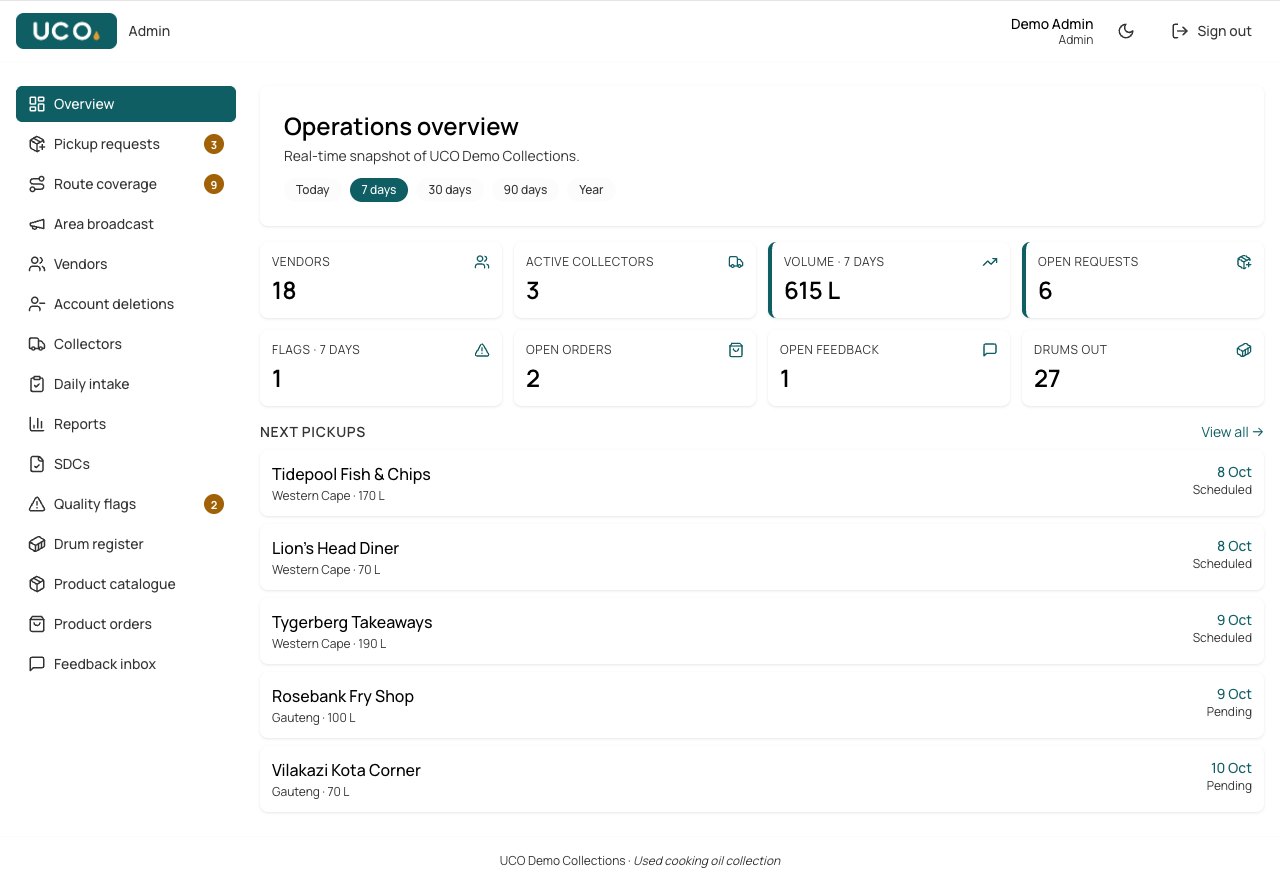Open the Overview sidebar item

(x=126, y=104)
